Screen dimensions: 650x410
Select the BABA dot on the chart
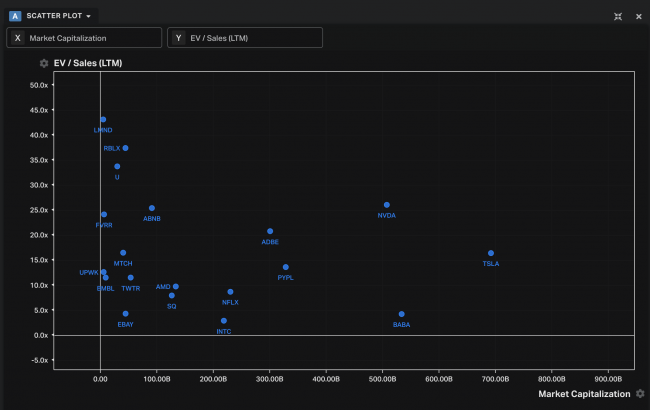(402, 314)
